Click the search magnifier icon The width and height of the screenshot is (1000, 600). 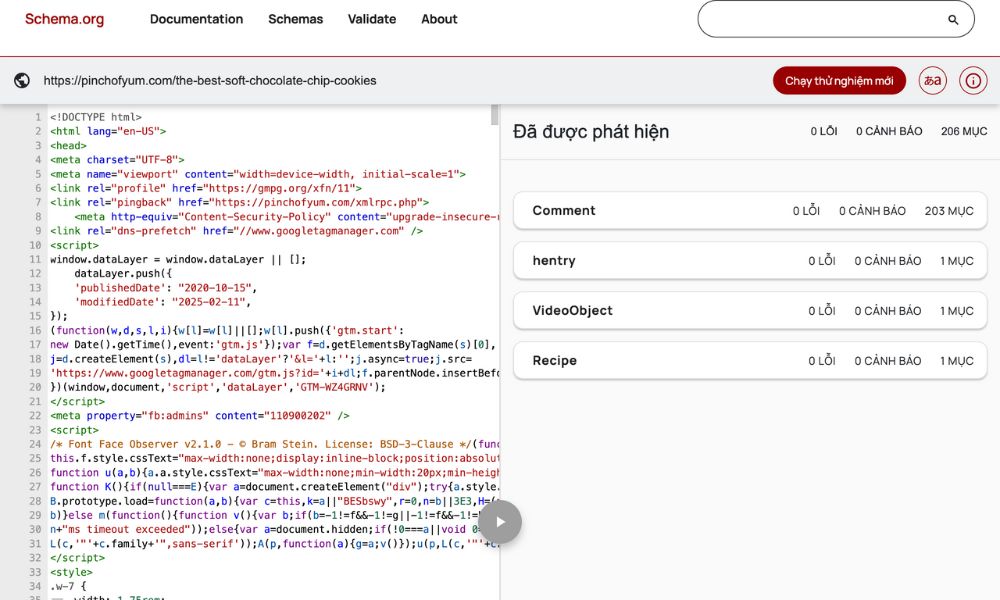[953, 19]
